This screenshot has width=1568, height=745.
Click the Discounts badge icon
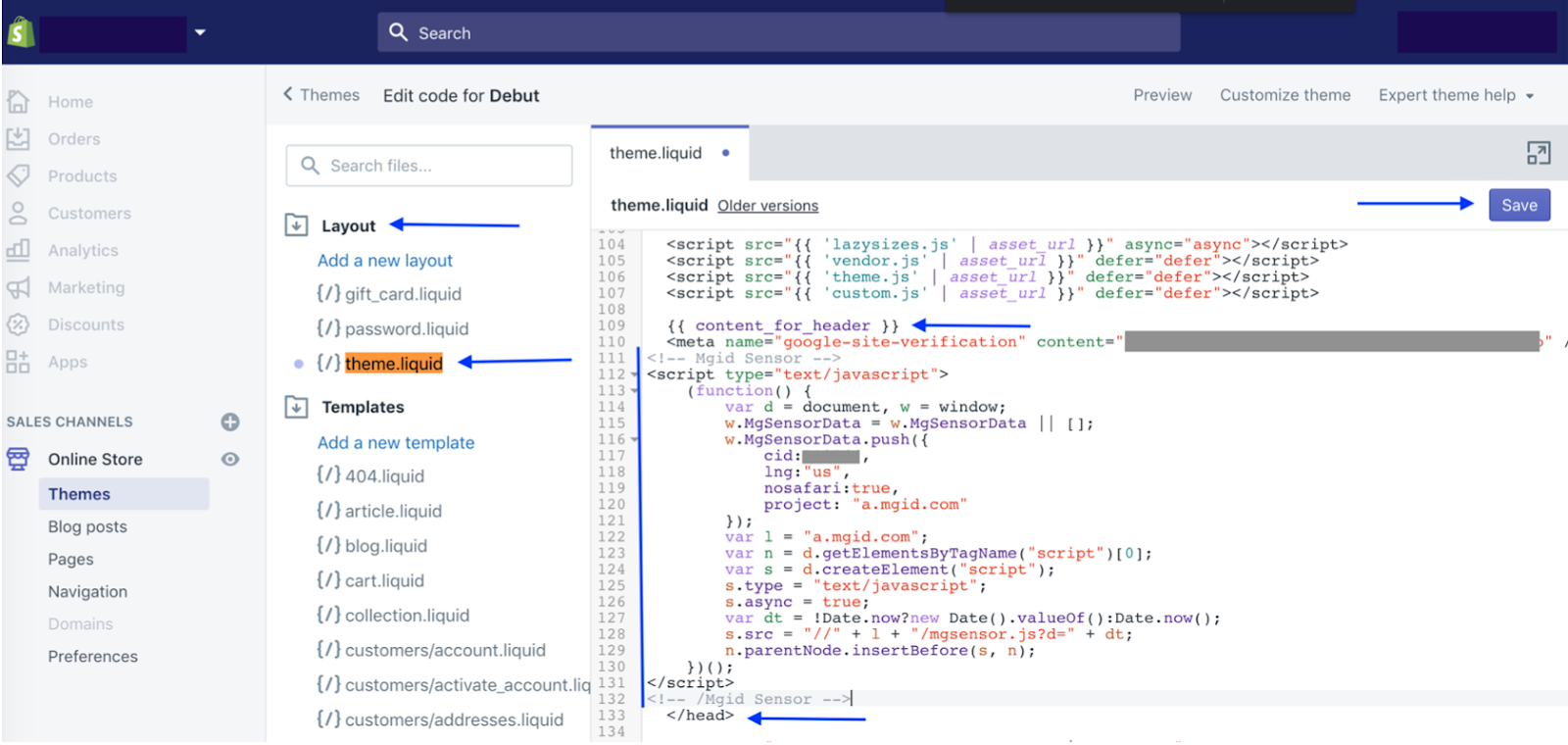coord(18,324)
